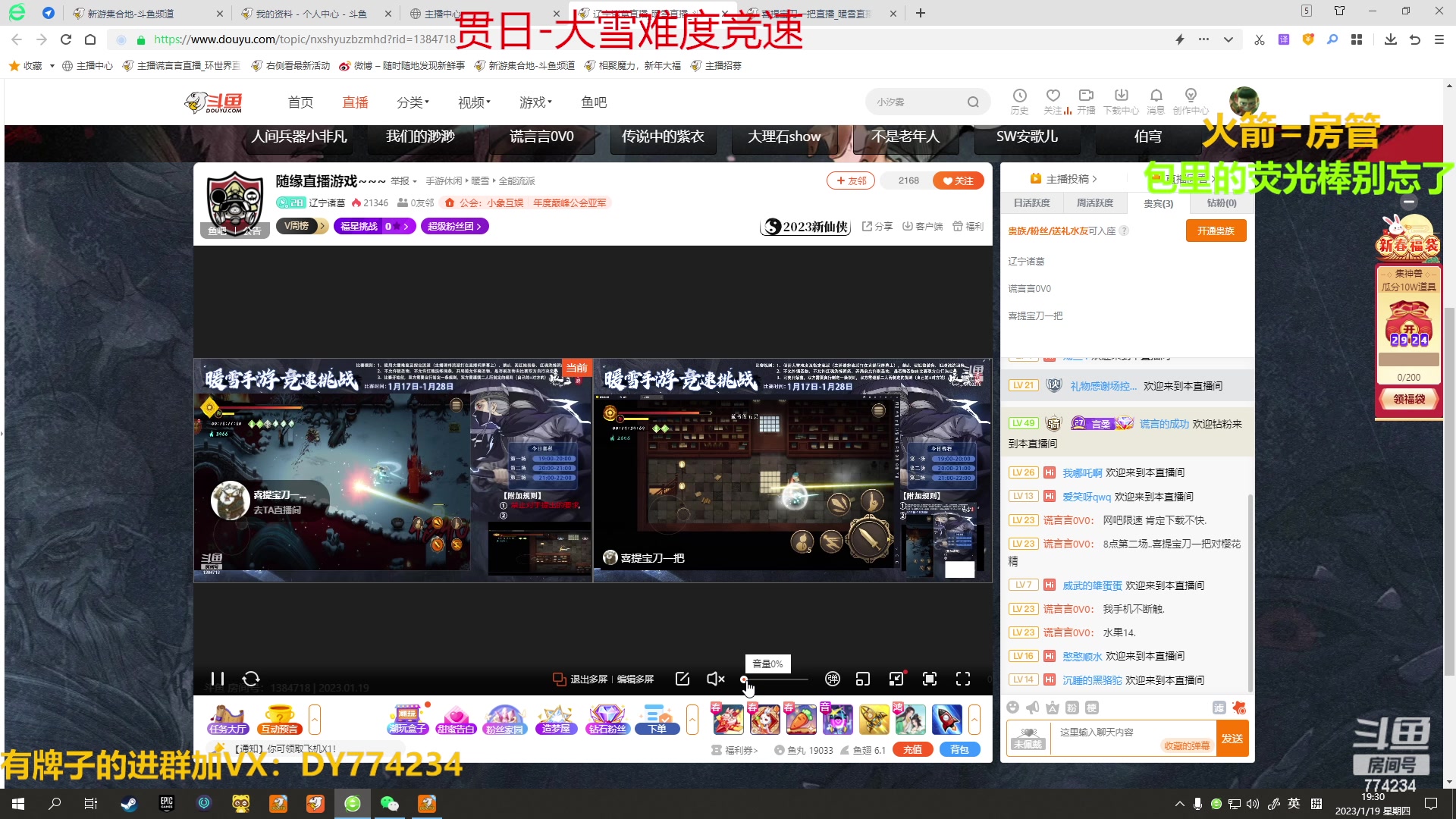This screenshot has width=1456, height=819.
Task: Open the colored-danmaku crown A icon
Action: coord(1053,708)
